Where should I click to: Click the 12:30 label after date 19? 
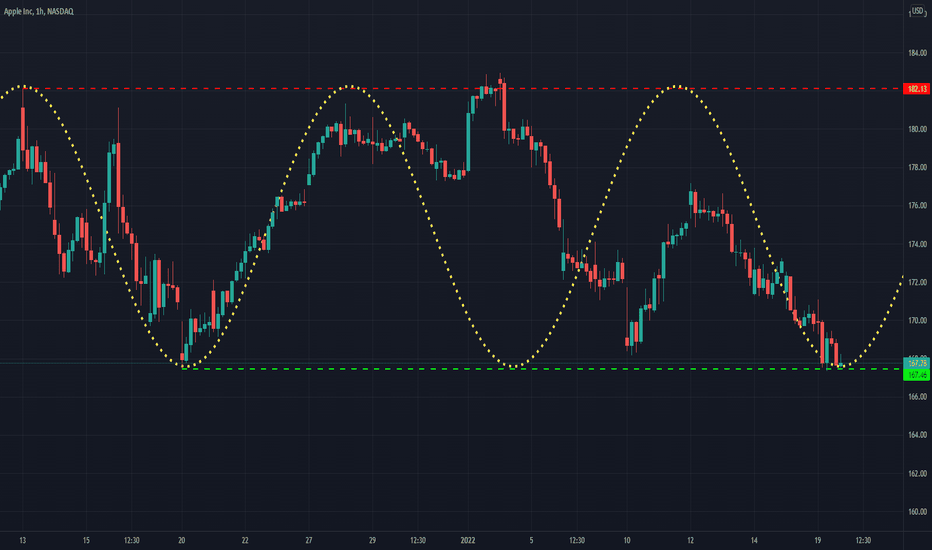tap(863, 540)
